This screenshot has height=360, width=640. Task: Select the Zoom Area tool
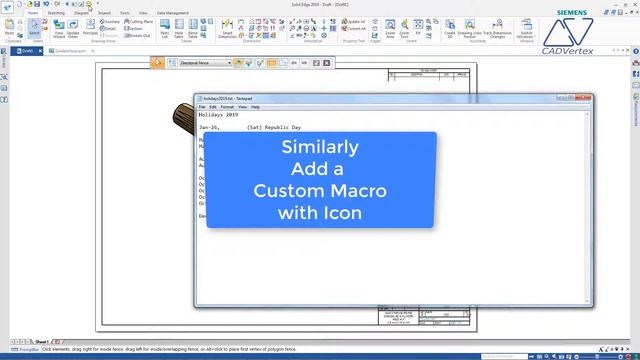click(x=390, y=29)
